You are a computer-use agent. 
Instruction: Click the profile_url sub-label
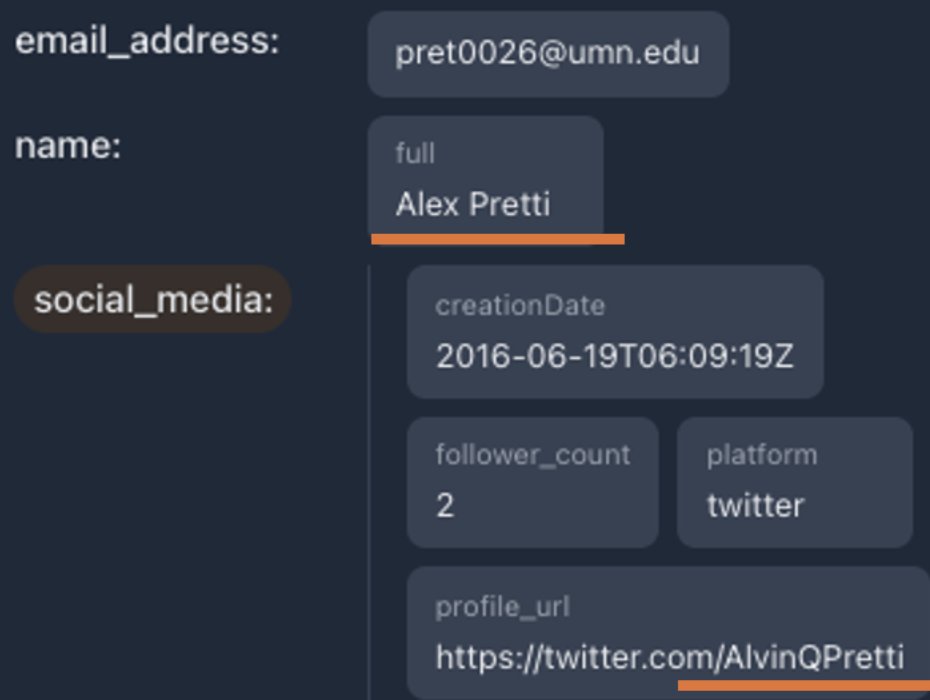point(502,607)
